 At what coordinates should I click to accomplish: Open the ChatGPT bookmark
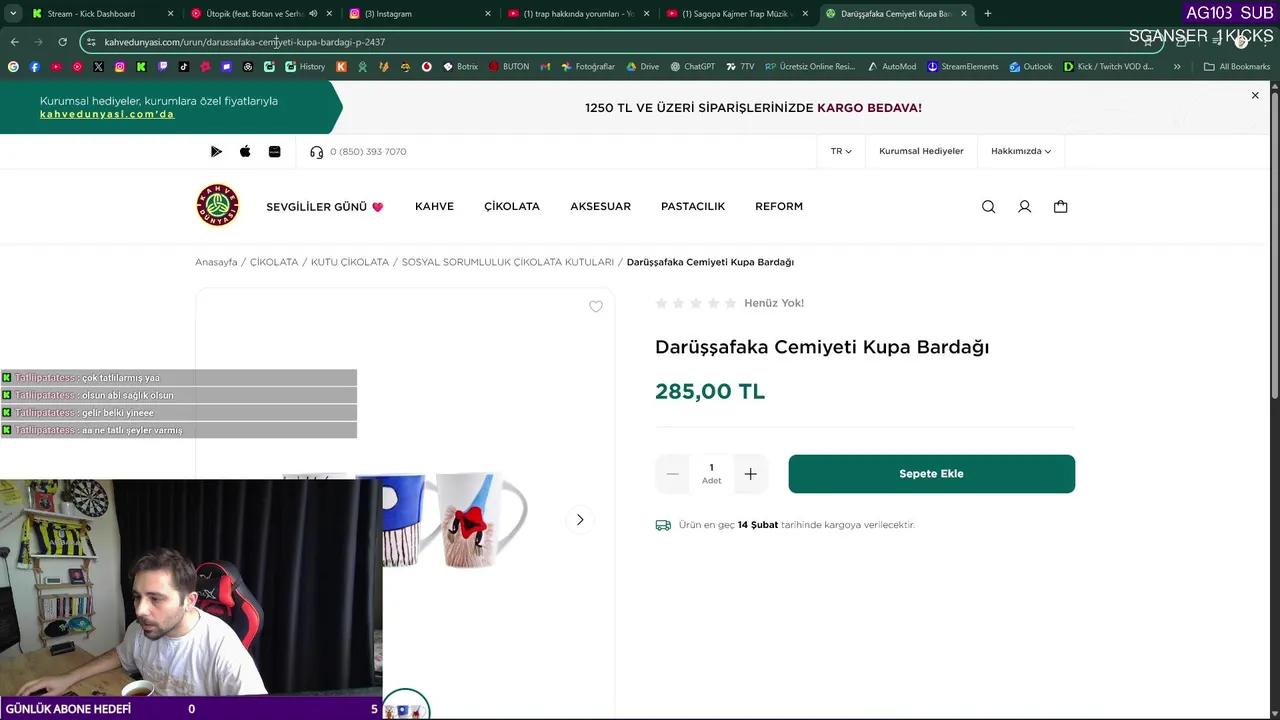(x=692, y=67)
